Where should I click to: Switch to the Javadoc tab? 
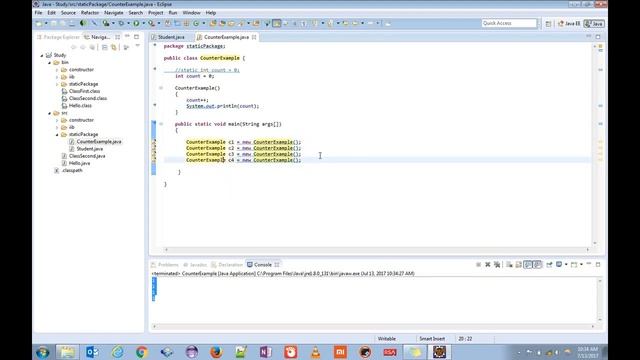(x=195, y=264)
